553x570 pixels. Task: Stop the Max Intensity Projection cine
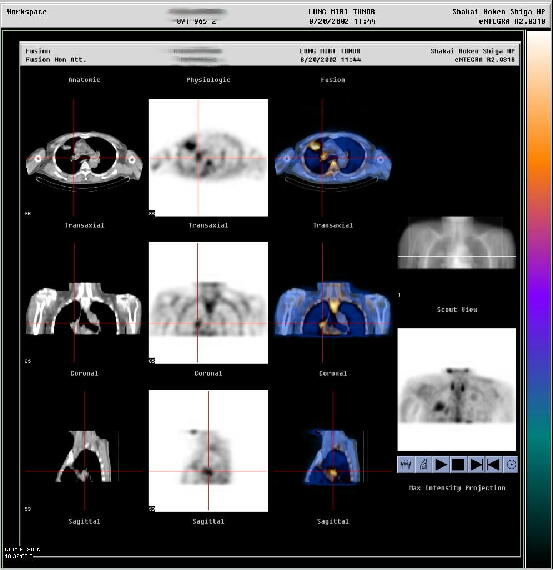(458, 465)
